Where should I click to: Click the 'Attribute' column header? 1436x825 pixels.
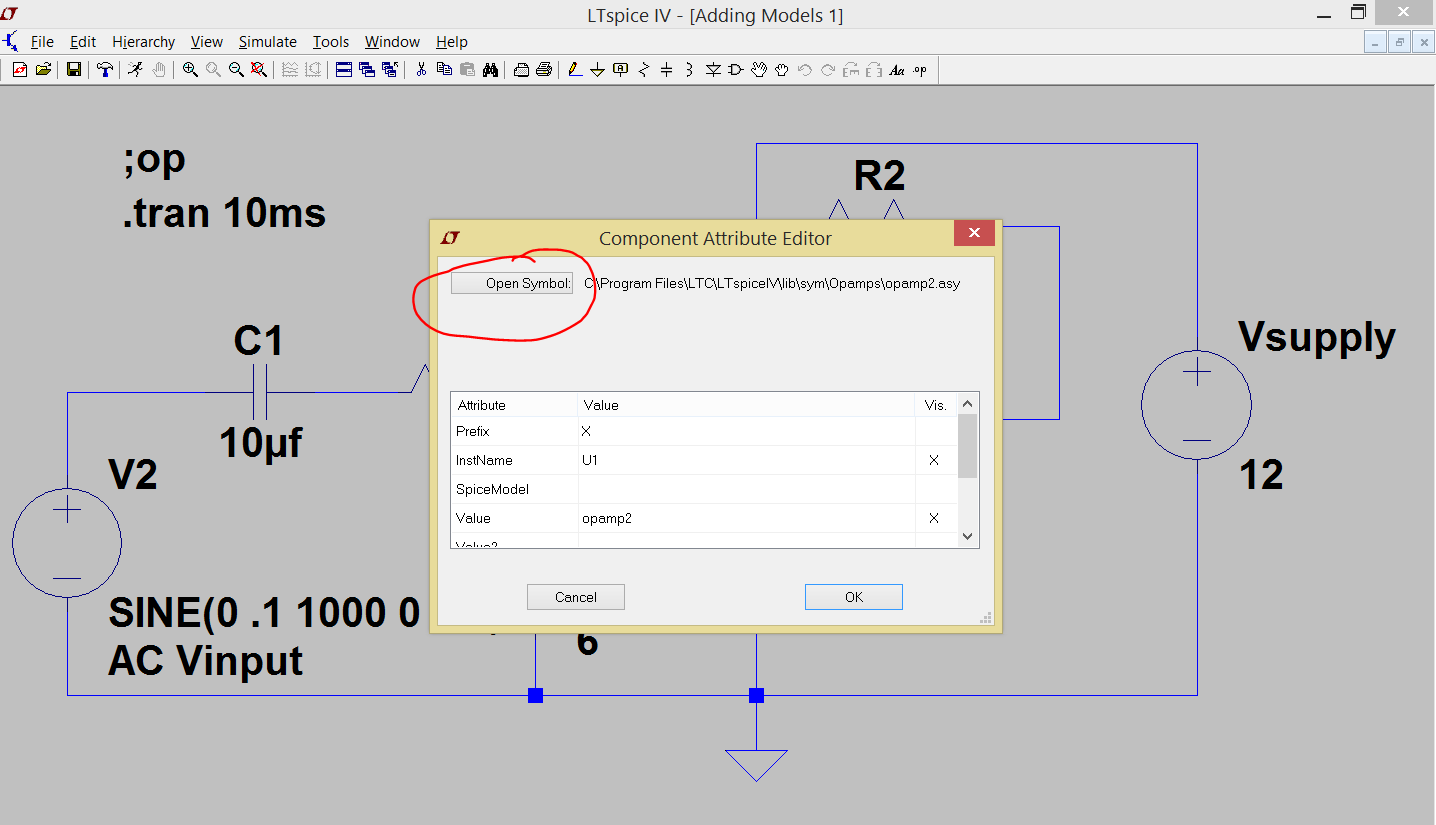coord(514,405)
